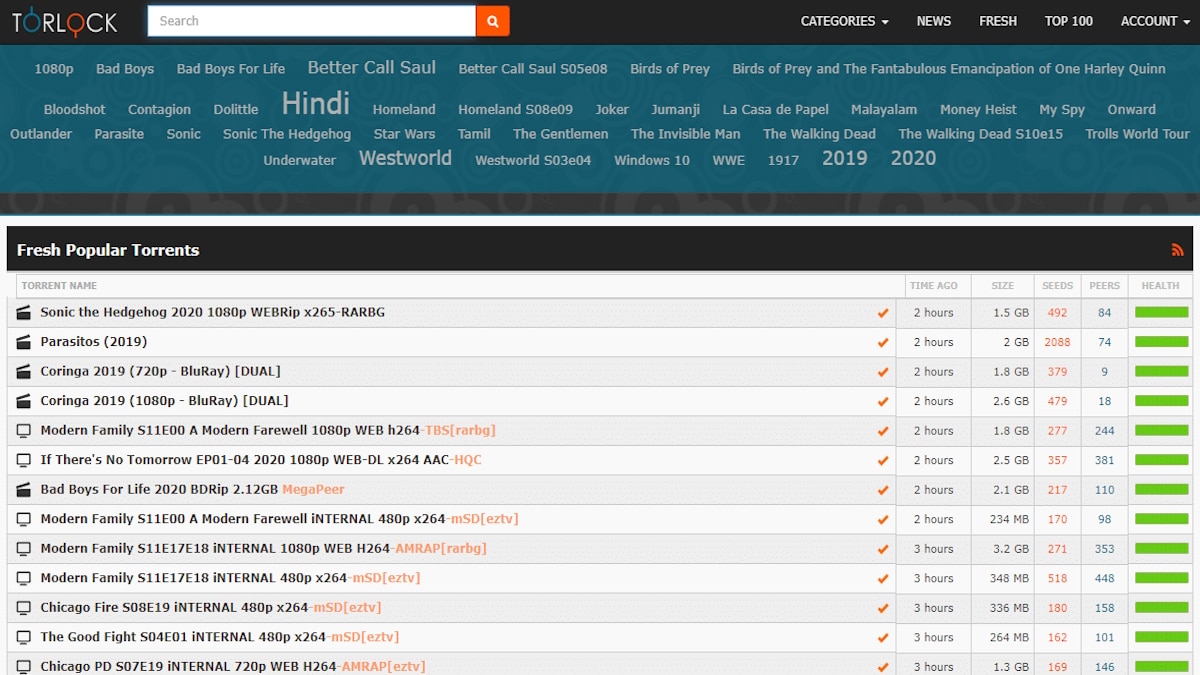The height and width of the screenshot is (675, 1200).
Task: Open the Hindi tag link
Action: click(x=315, y=102)
